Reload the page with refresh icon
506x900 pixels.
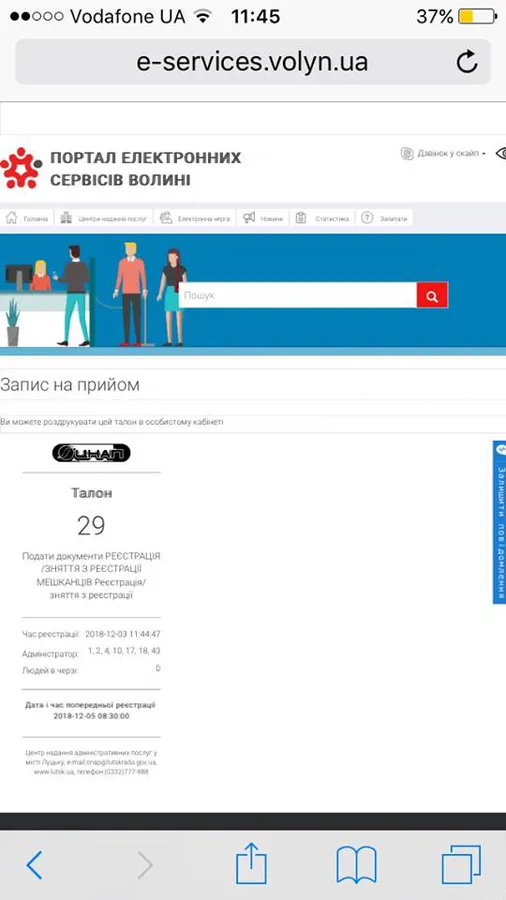coord(467,61)
